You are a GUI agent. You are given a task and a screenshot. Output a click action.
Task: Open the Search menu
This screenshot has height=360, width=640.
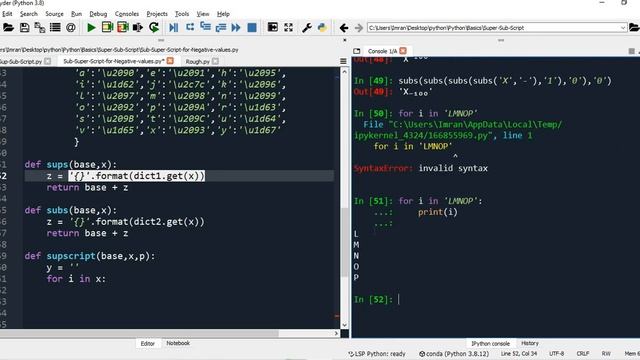click(29, 14)
